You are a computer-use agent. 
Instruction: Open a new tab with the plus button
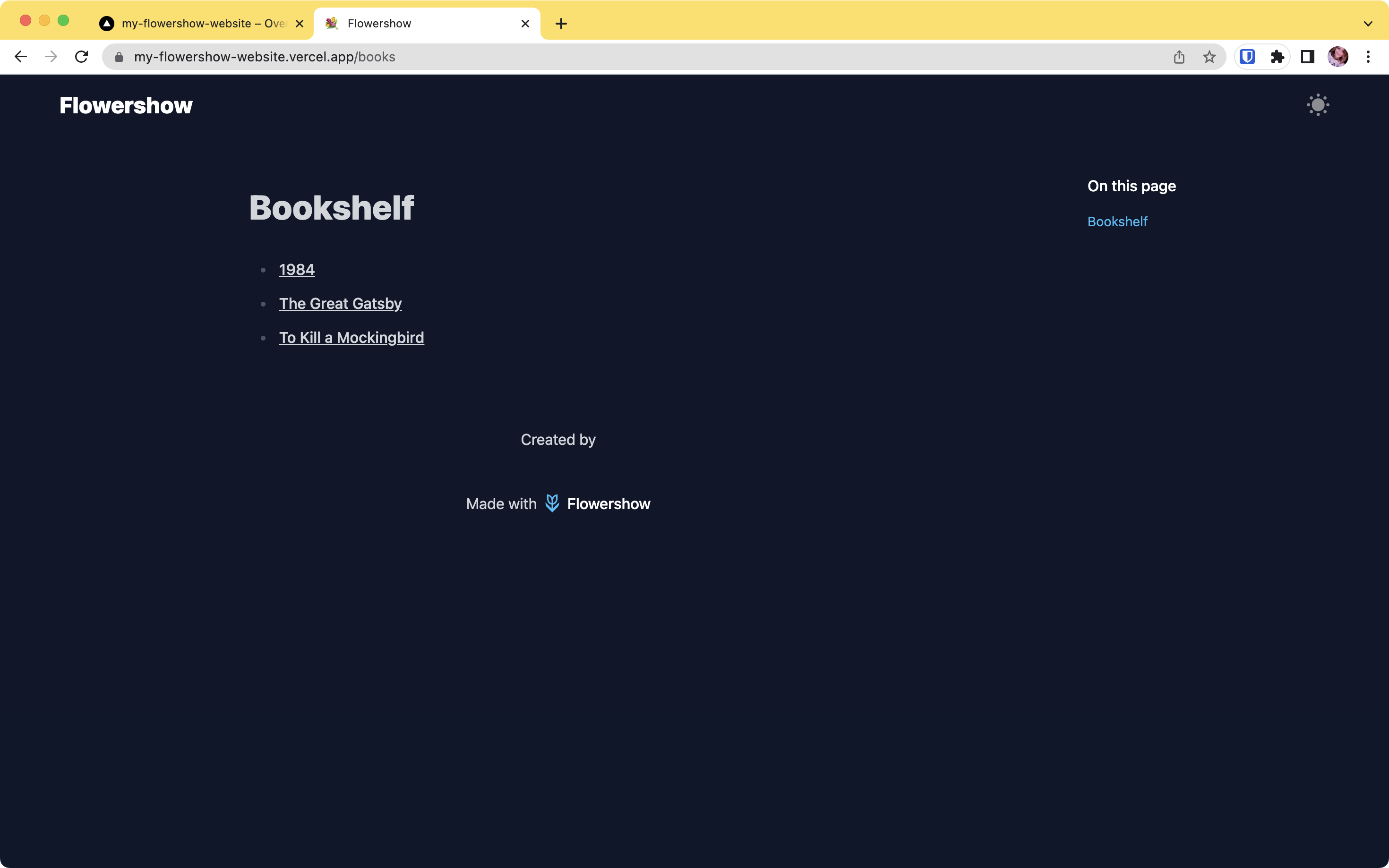561,24
